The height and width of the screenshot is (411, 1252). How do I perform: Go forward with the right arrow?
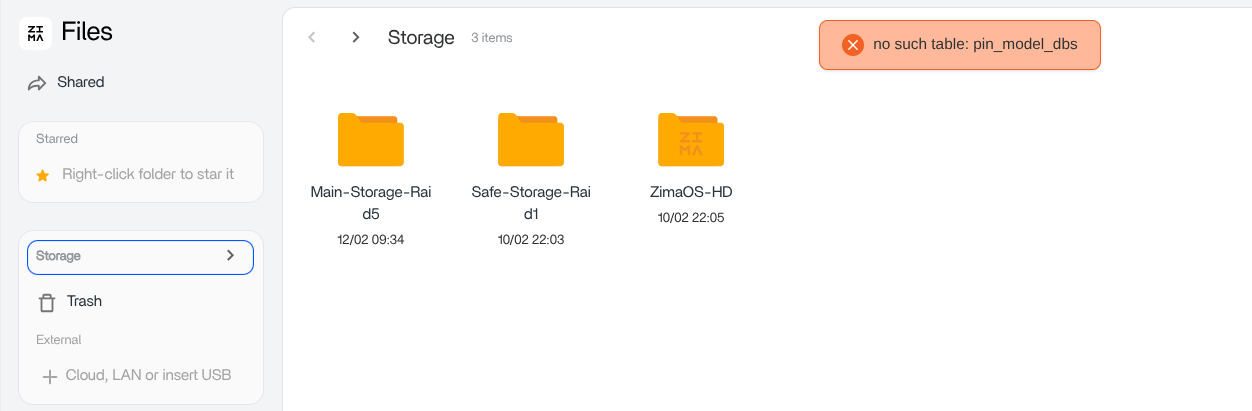coord(355,37)
